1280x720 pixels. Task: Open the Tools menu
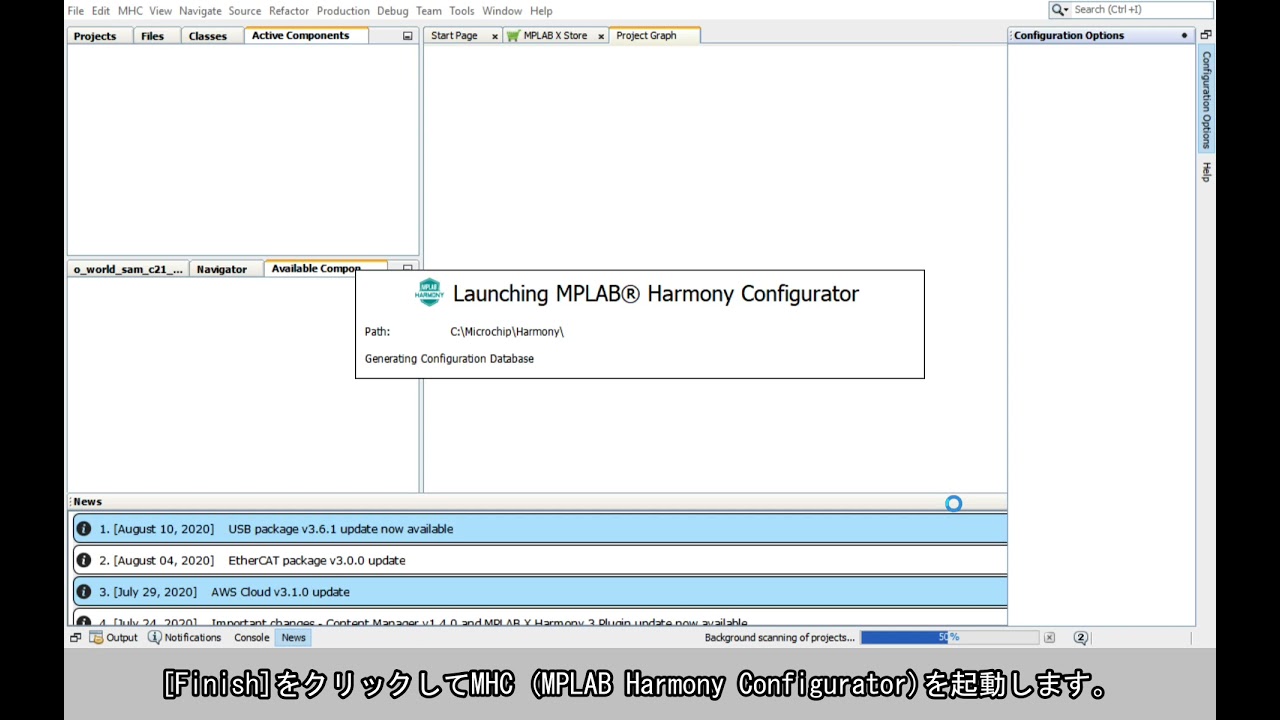pos(462,11)
